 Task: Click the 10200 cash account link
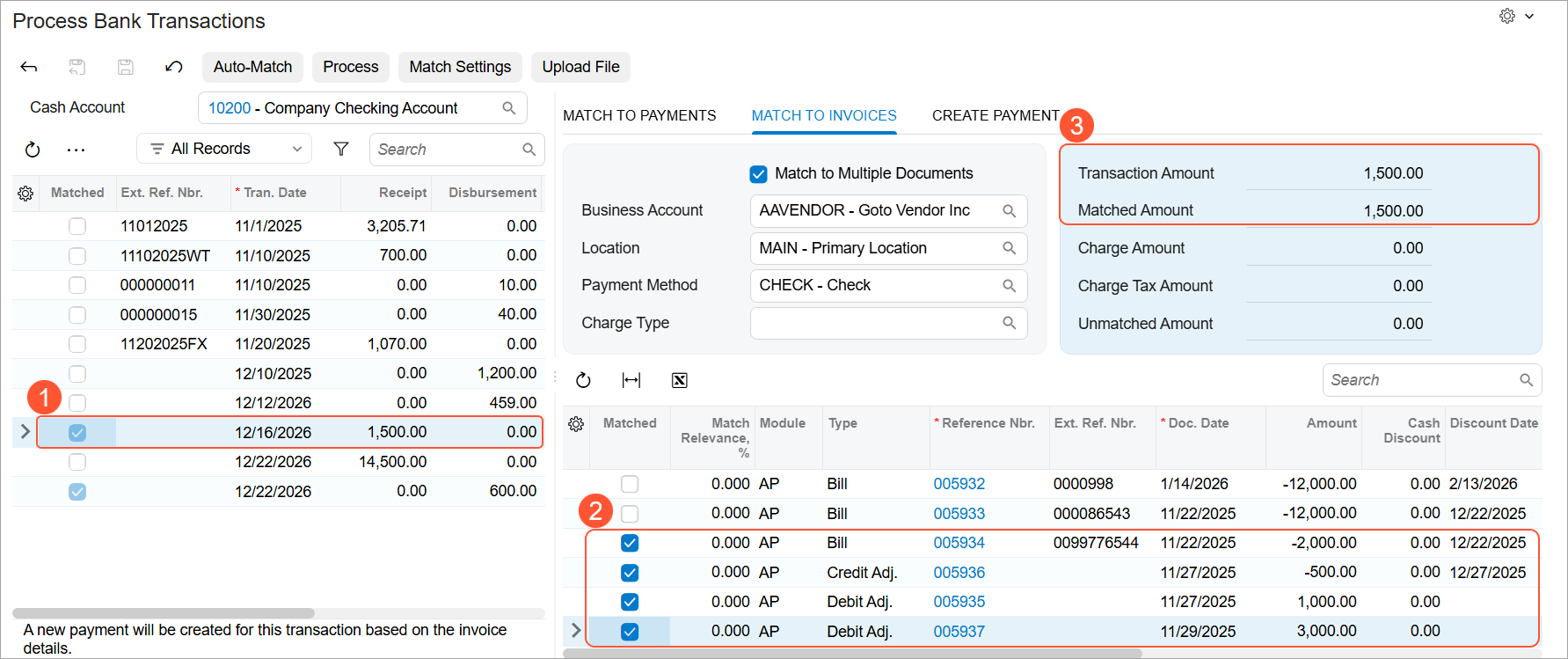(x=230, y=108)
